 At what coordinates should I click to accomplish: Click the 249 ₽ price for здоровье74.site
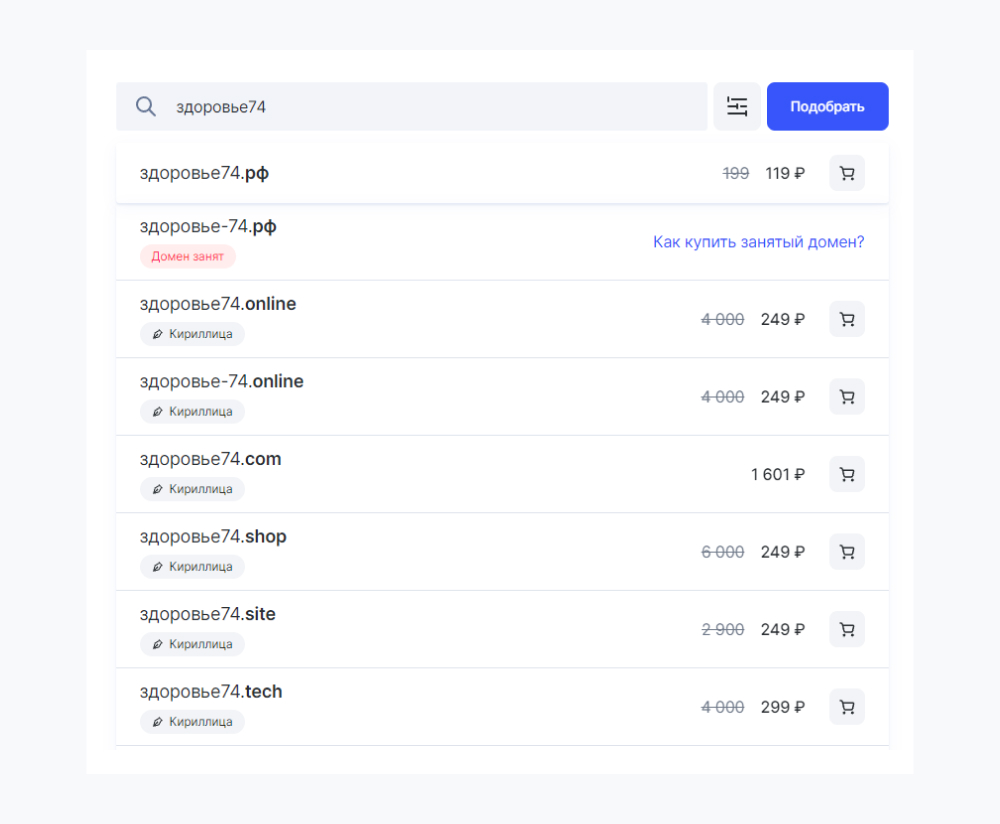coord(782,629)
